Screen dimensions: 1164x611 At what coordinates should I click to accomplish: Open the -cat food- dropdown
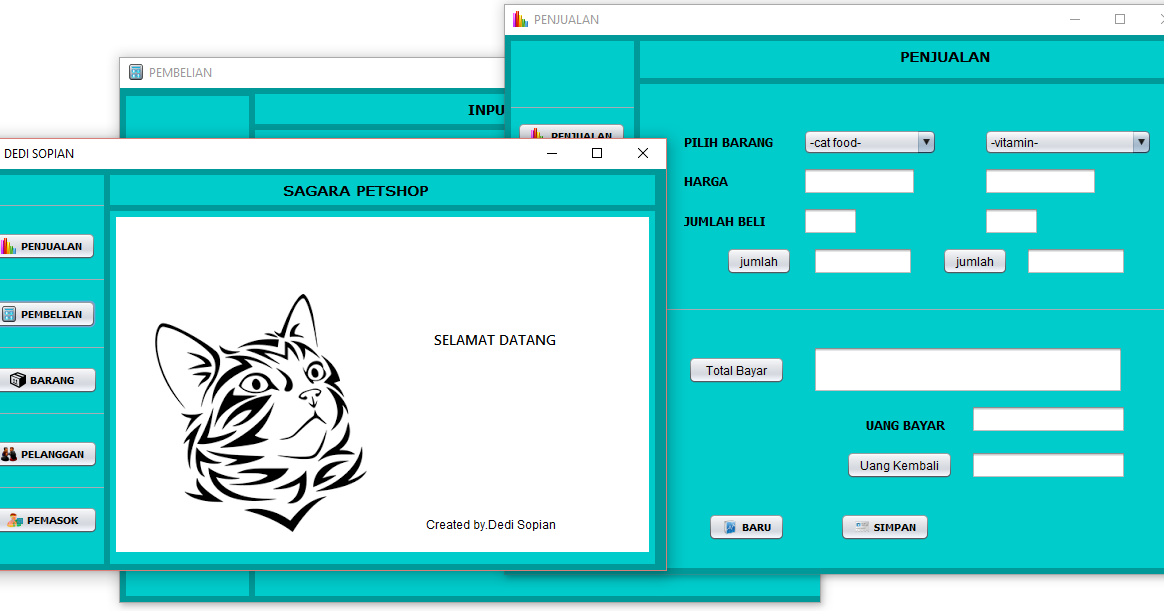(x=865, y=142)
